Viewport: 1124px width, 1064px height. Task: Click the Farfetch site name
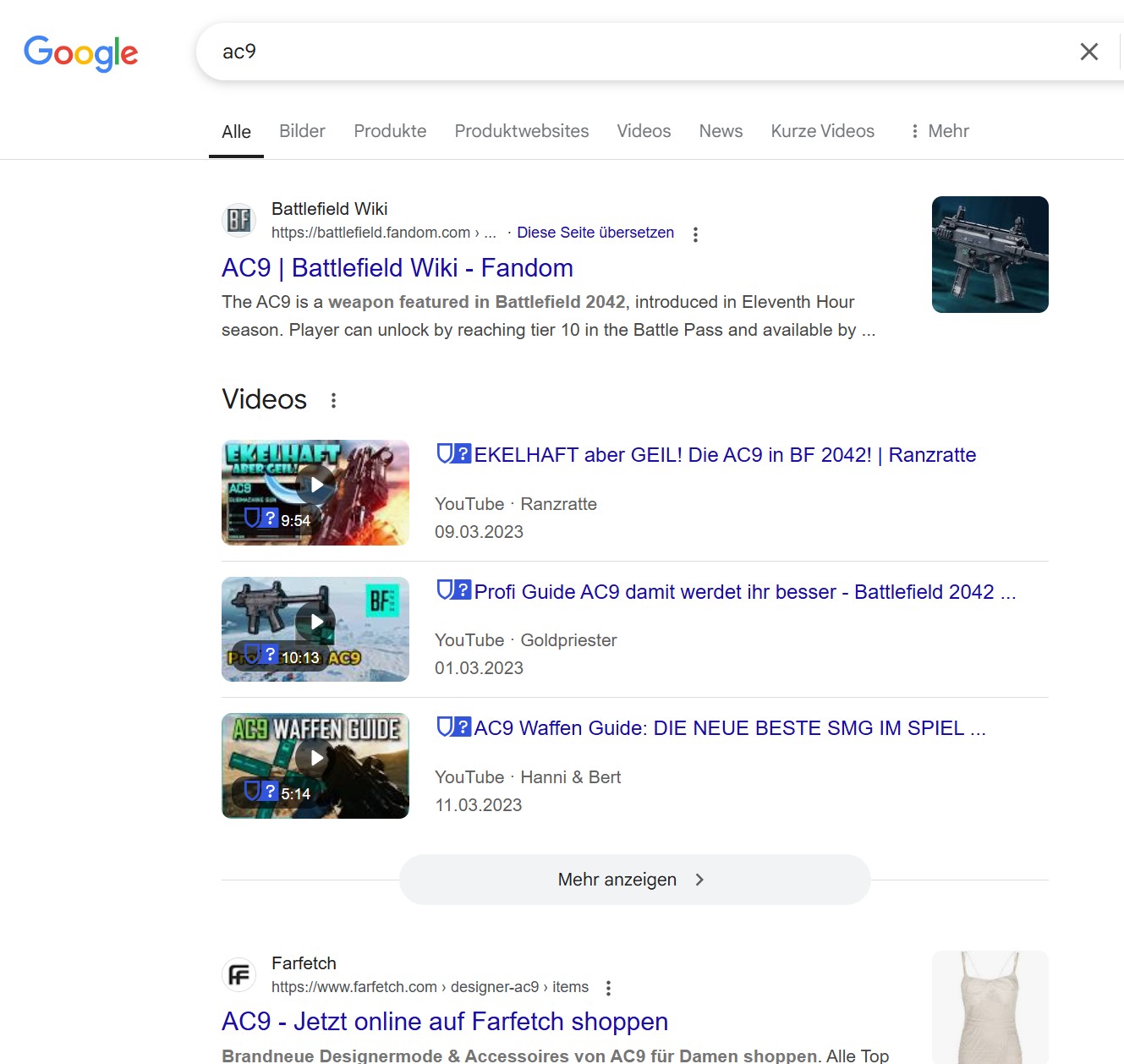[304, 963]
